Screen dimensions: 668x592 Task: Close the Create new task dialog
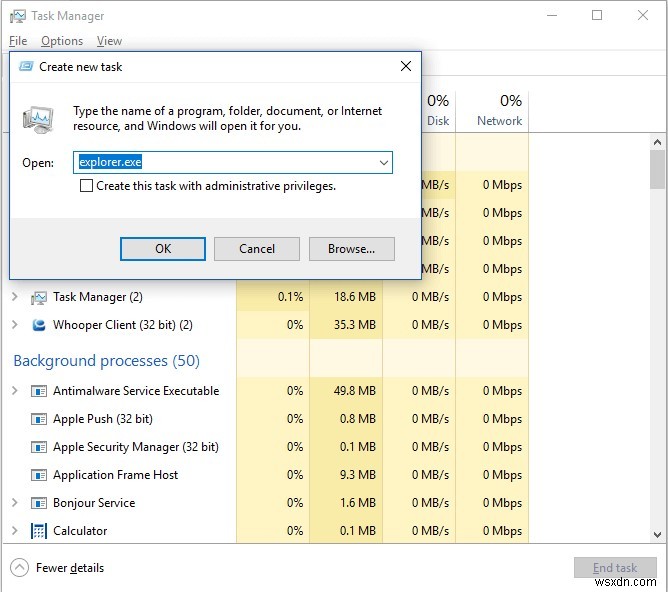(x=406, y=66)
